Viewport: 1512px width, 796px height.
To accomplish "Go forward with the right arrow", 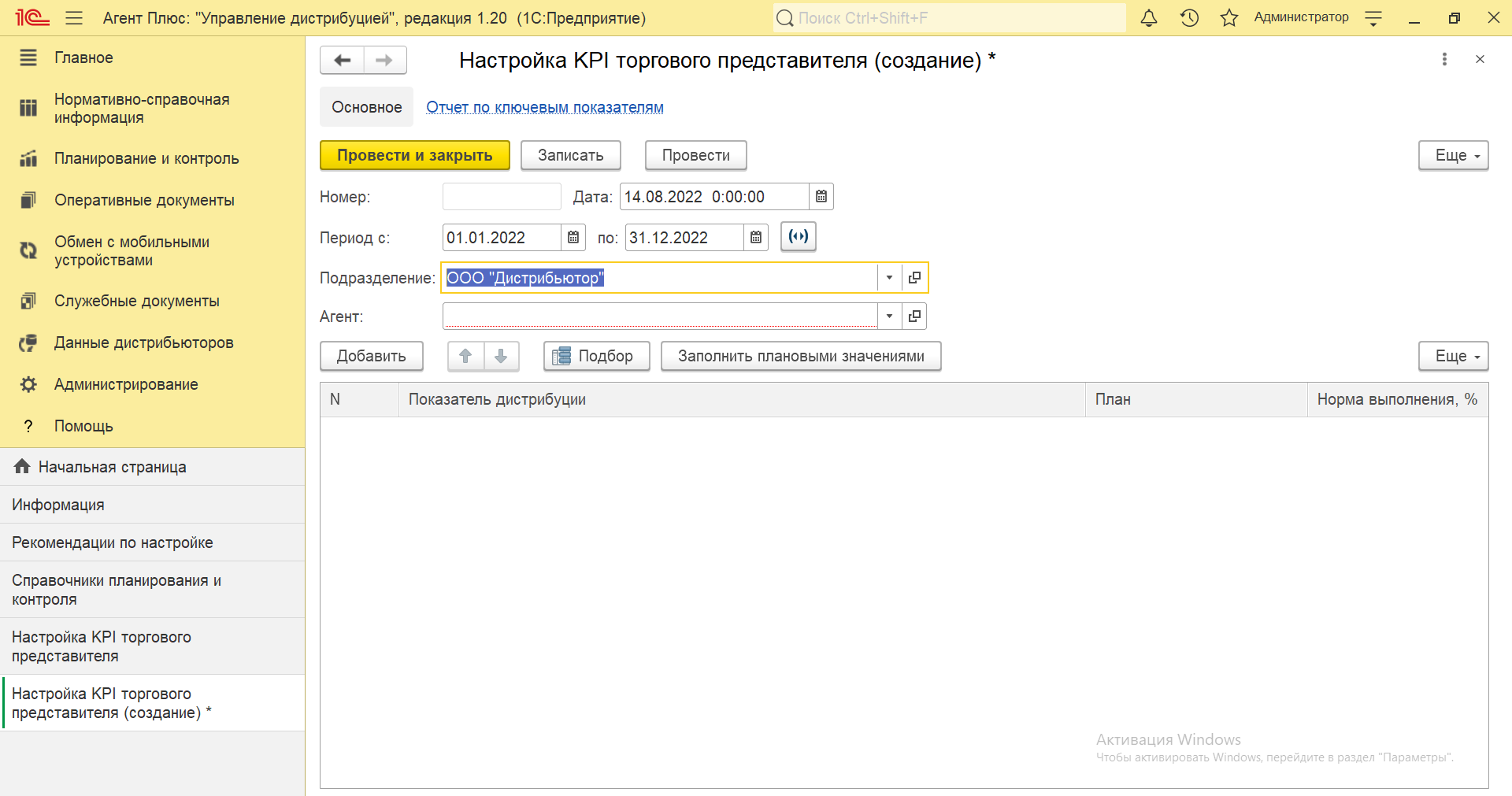I will click(x=384, y=60).
